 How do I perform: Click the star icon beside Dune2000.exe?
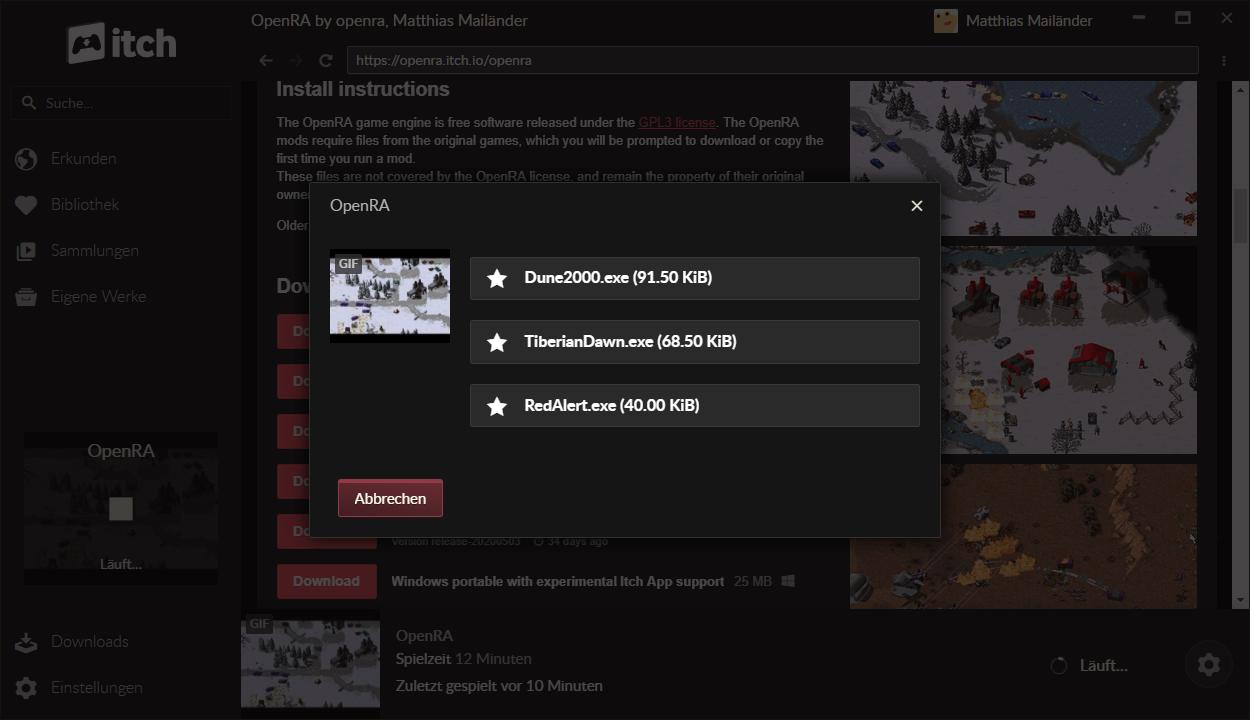(x=497, y=278)
